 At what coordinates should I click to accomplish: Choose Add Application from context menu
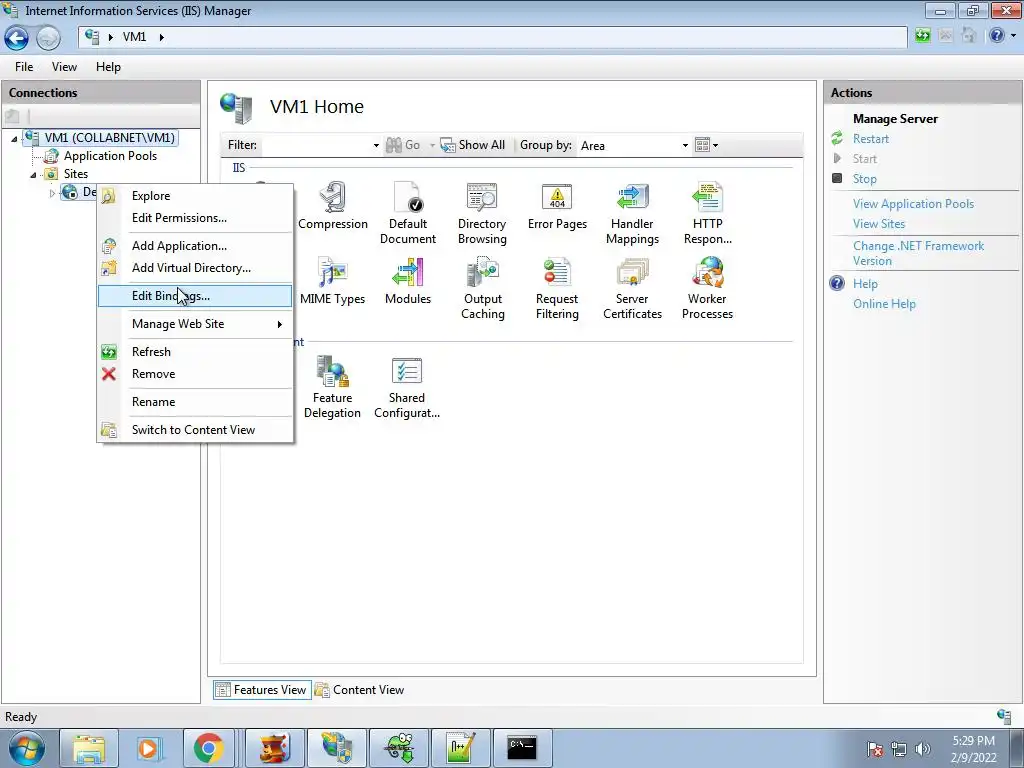(195, 246)
